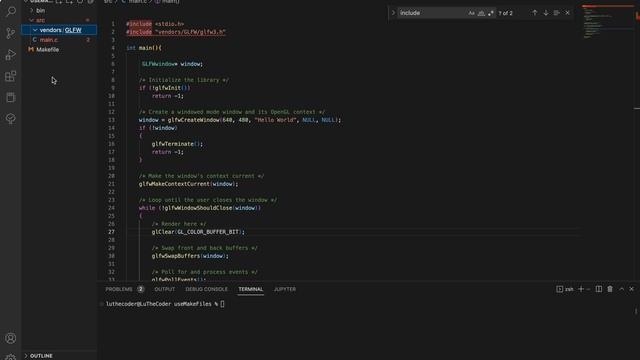Switch to the Jupyter tab

(x=285, y=289)
